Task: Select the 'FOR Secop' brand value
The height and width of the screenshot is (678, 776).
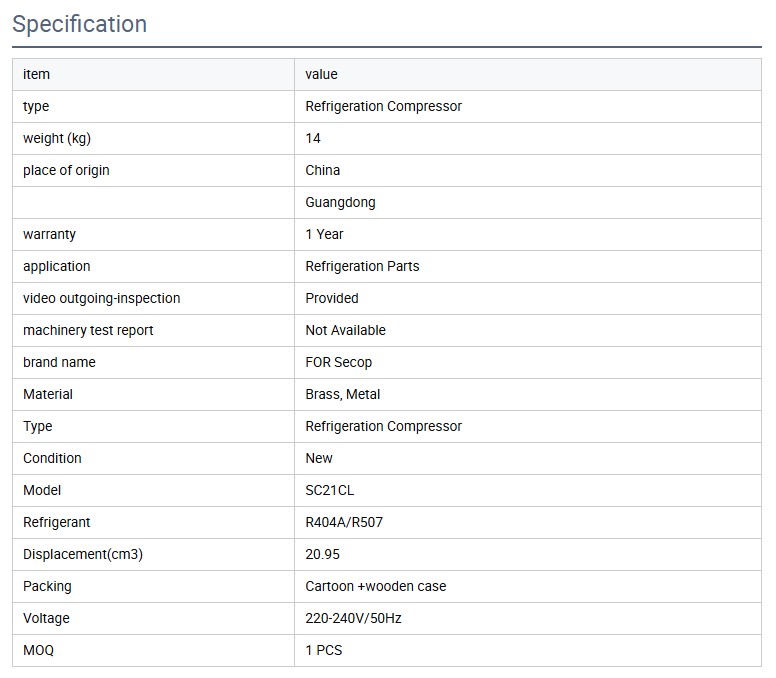Action: coord(338,362)
